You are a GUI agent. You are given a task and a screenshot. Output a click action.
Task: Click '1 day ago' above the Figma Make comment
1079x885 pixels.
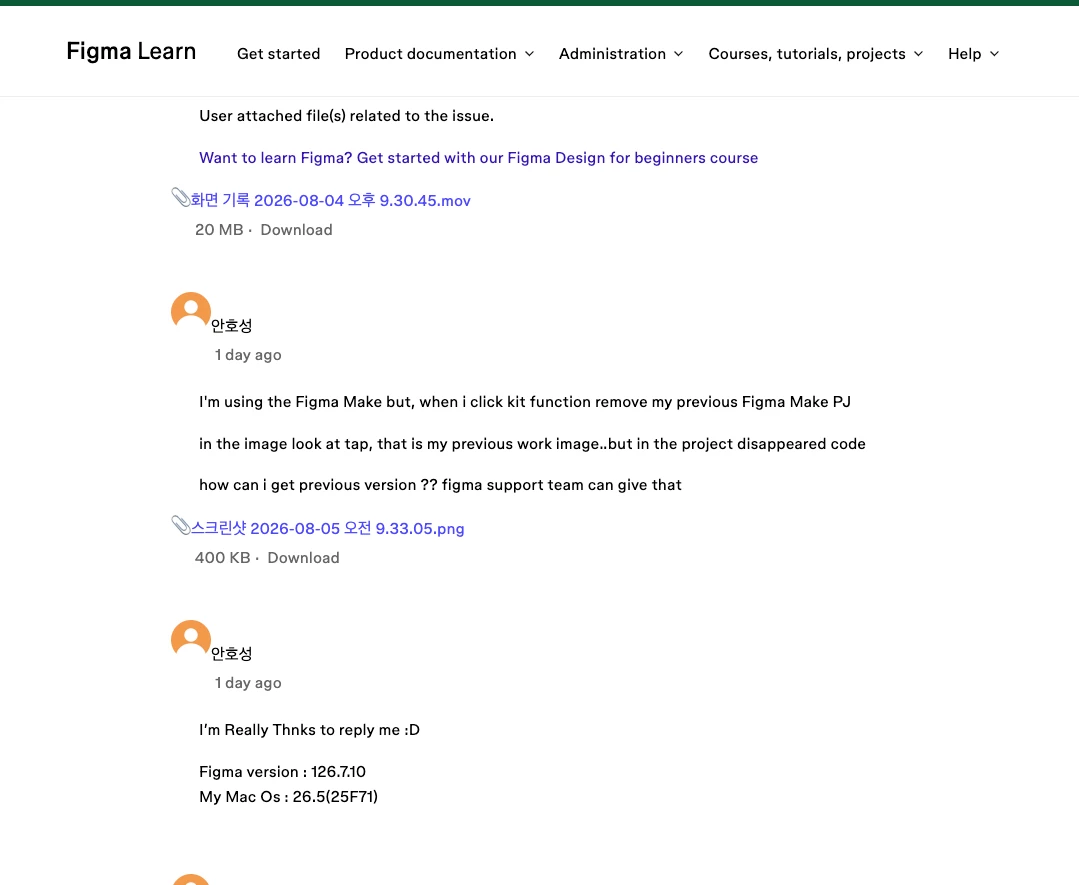(x=248, y=355)
